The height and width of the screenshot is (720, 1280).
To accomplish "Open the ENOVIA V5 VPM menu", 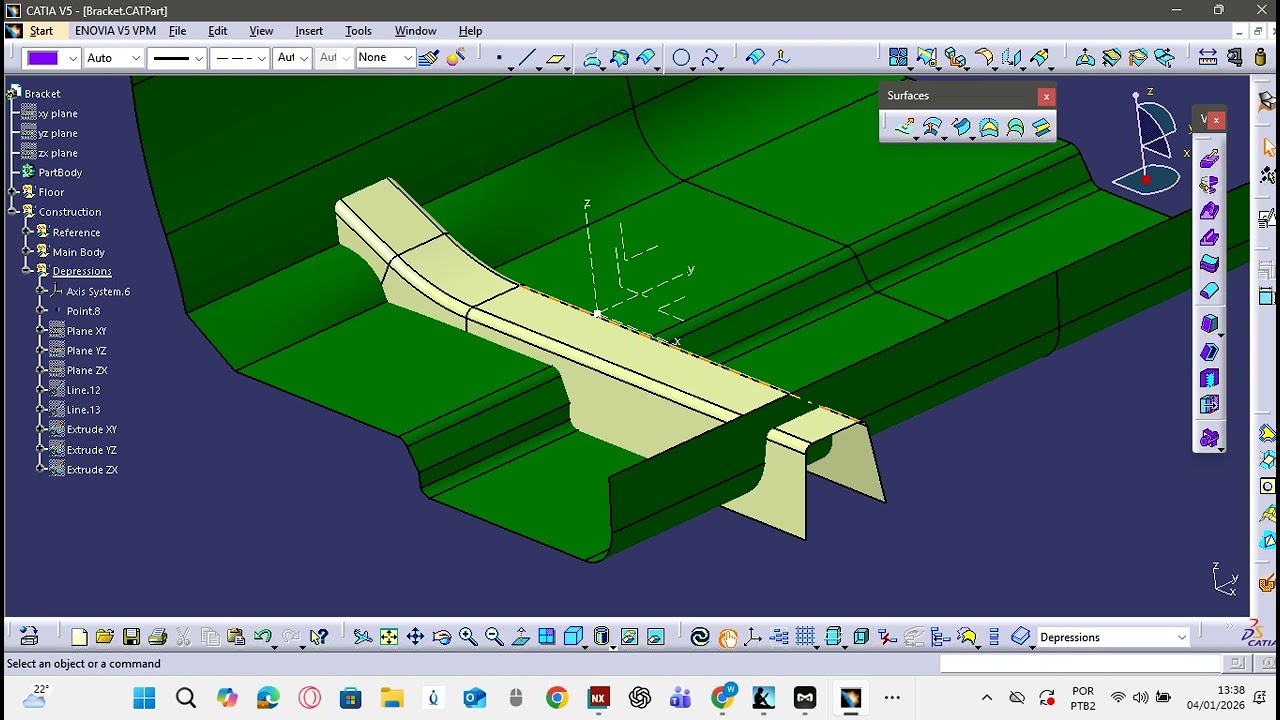I will (115, 31).
